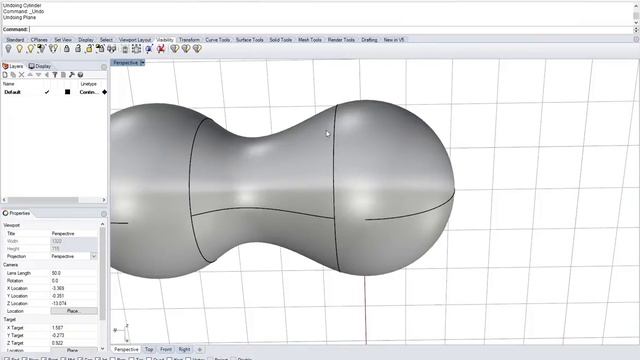Open the Projection dropdown in Properties
This screenshot has height=360, width=640.
(93, 256)
